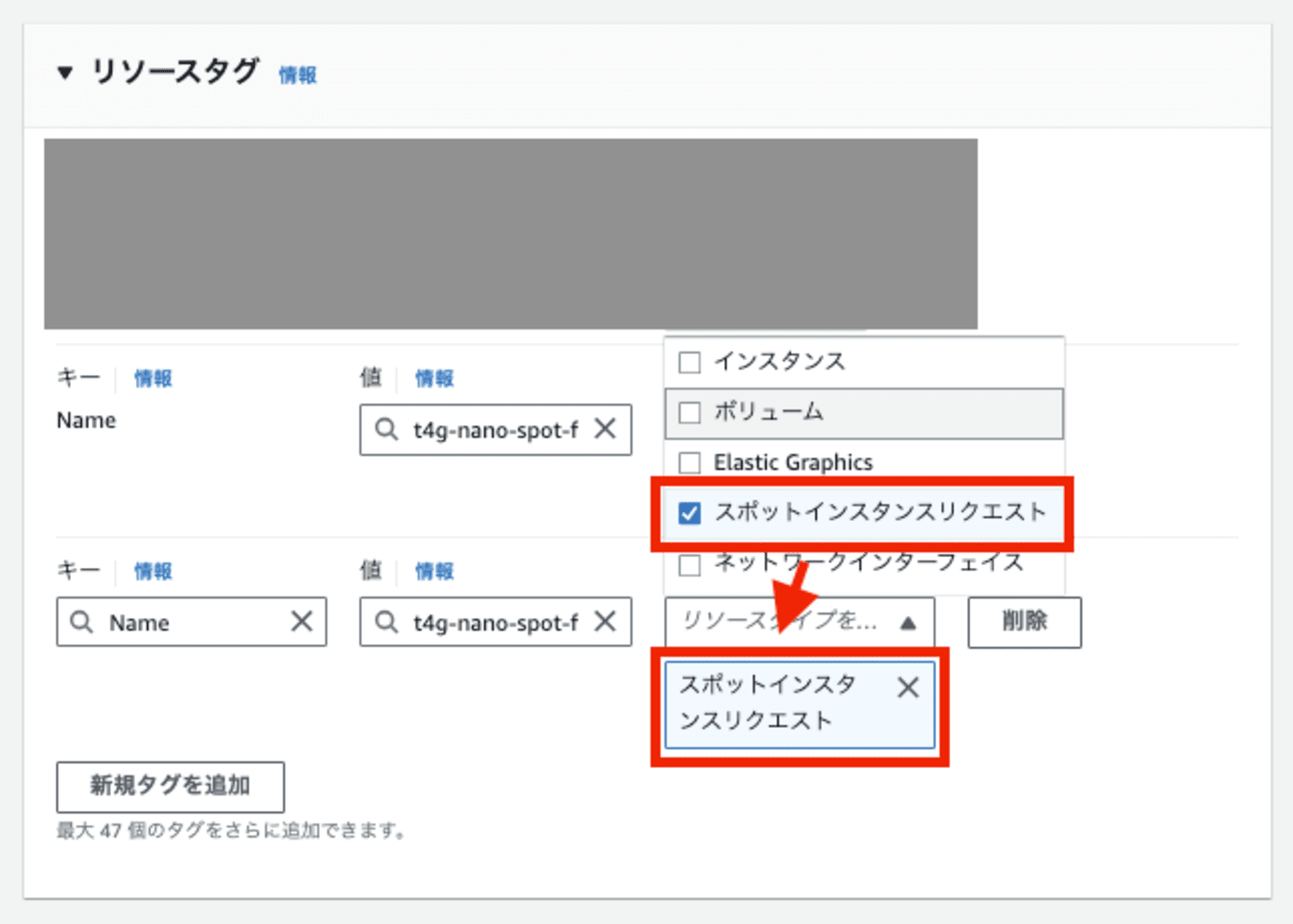Remove スポットインスタンスリクエスト token with X
Screen dimensions: 1293x924
click(x=908, y=687)
